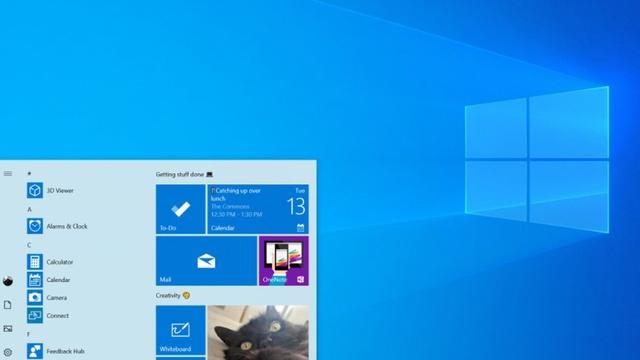Open the cat photo tile
This screenshot has width=640, height=360.
point(258,332)
